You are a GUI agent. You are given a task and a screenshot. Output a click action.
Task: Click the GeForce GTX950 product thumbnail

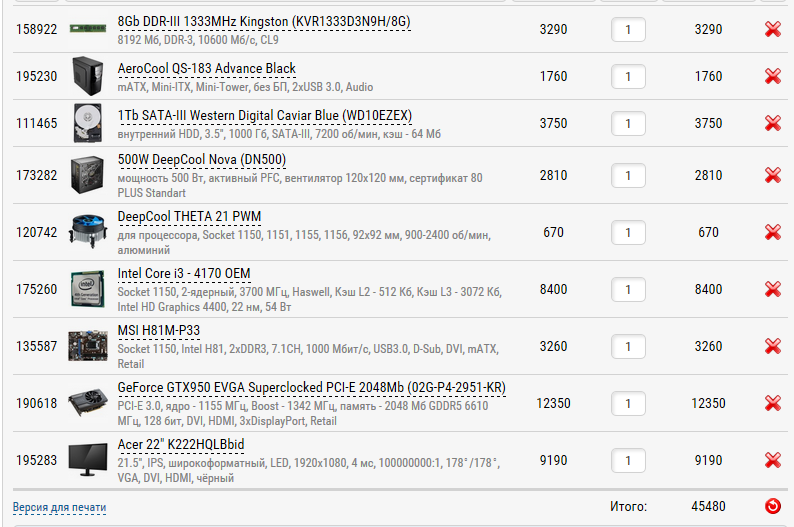tap(88, 403)
